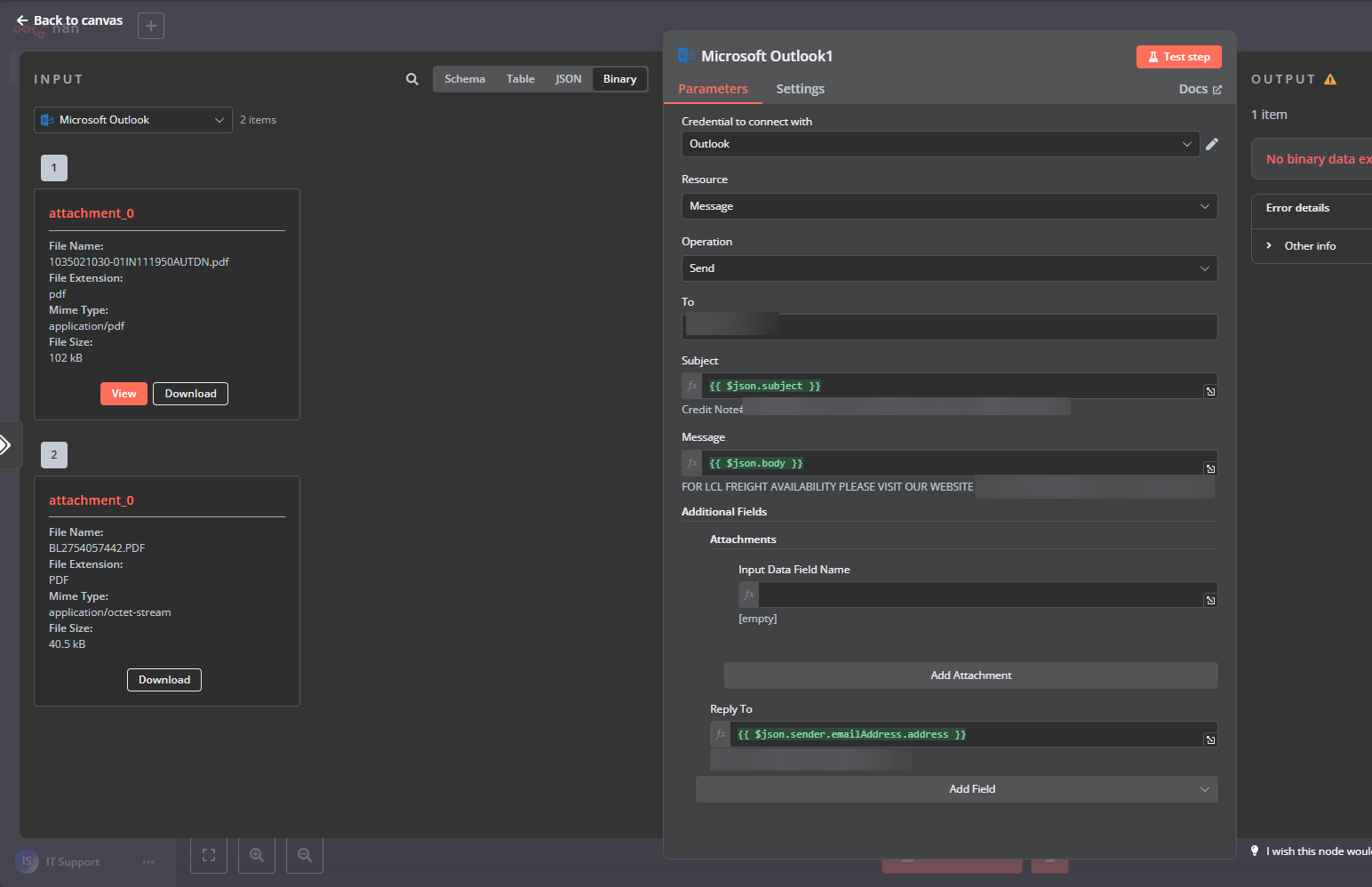Screen dimensions: 1372x887
Task: Open expression editor for Message field
Action: 1210,468
